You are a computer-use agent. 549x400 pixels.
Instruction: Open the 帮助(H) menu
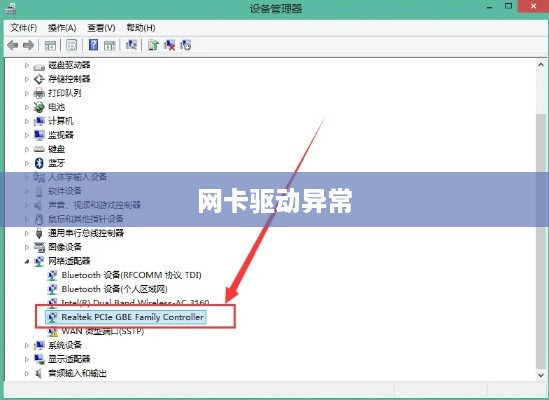coord(141,28)
